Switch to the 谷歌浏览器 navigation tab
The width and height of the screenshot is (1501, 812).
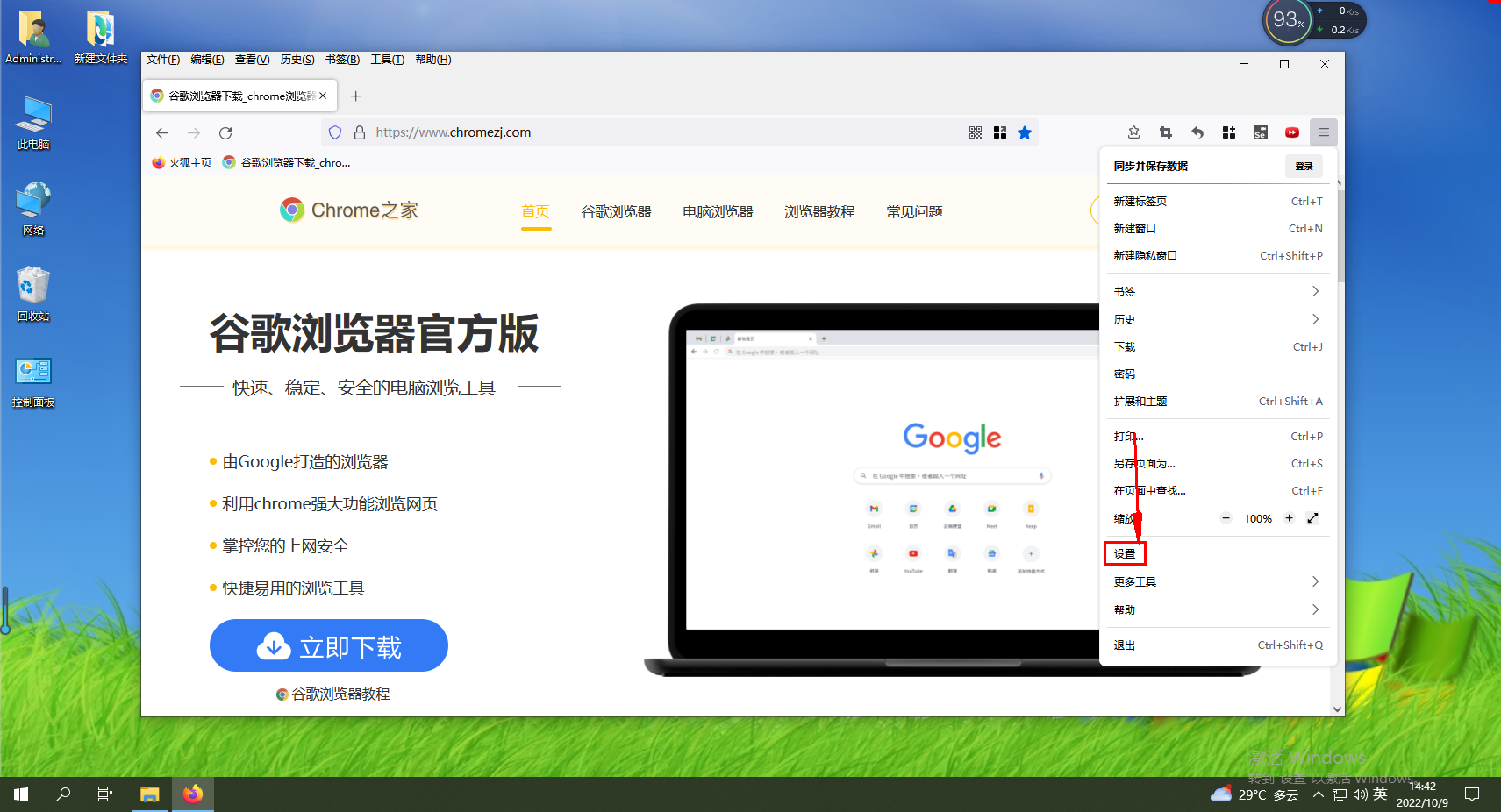point(617,211)
